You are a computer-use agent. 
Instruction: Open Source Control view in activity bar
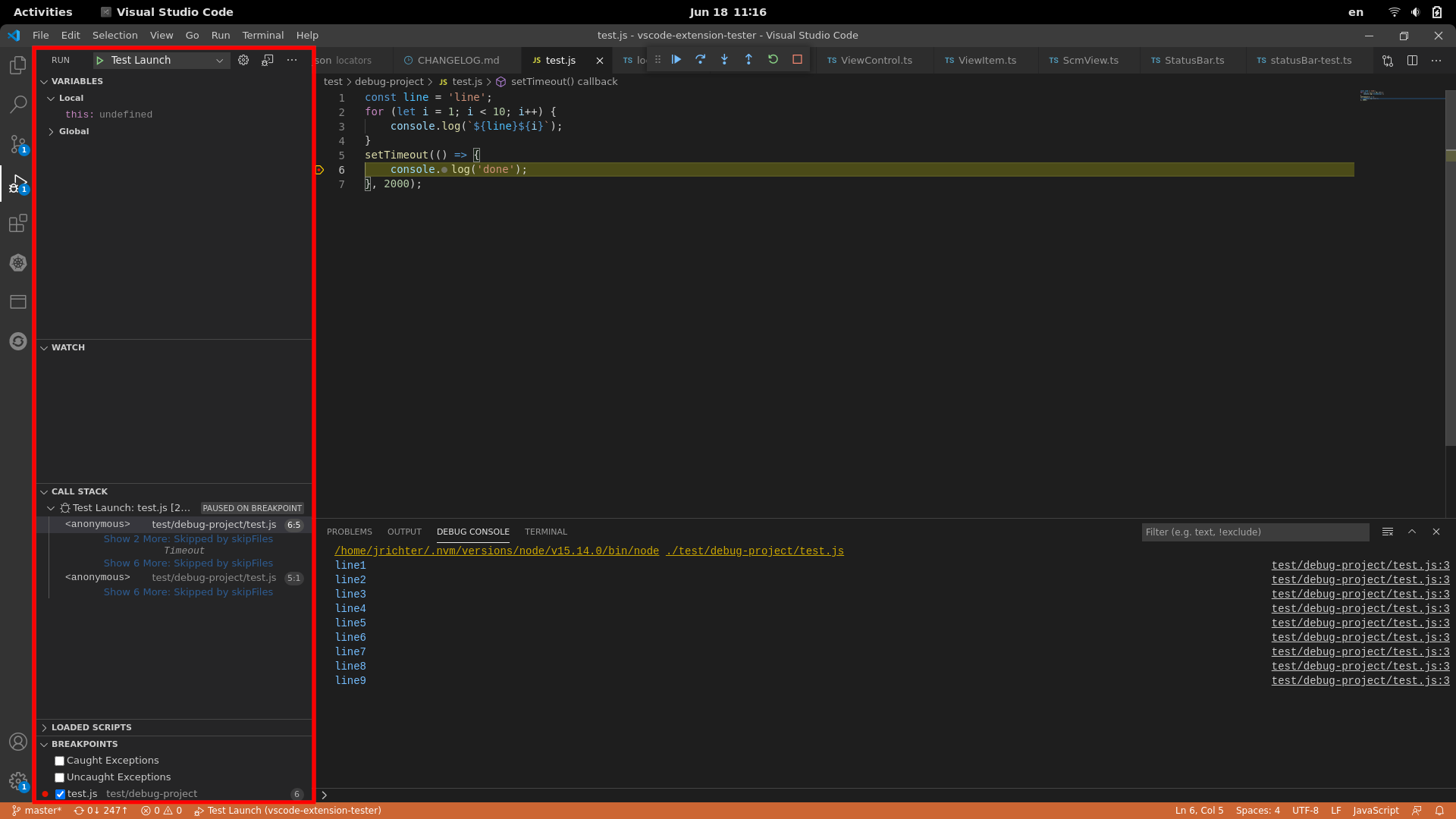click(18, 144)
